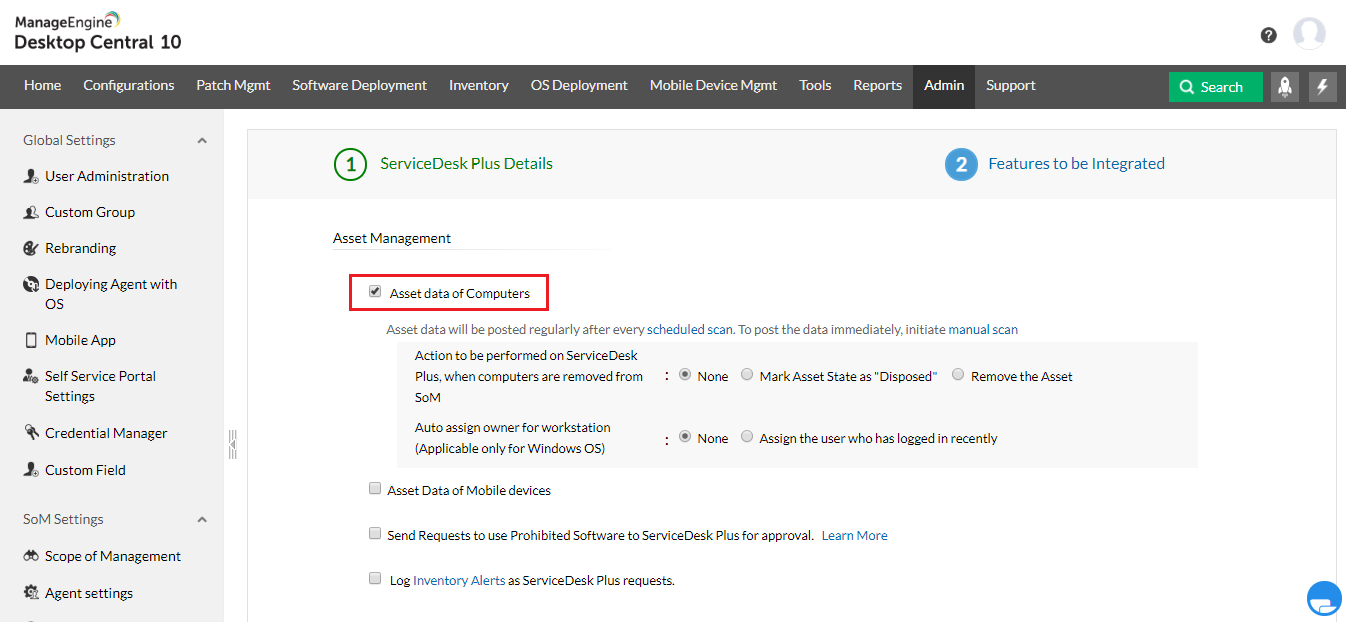The image size is (1346, 622).
Task: Open Custom Group in sidebar
Action: (90, 212)
